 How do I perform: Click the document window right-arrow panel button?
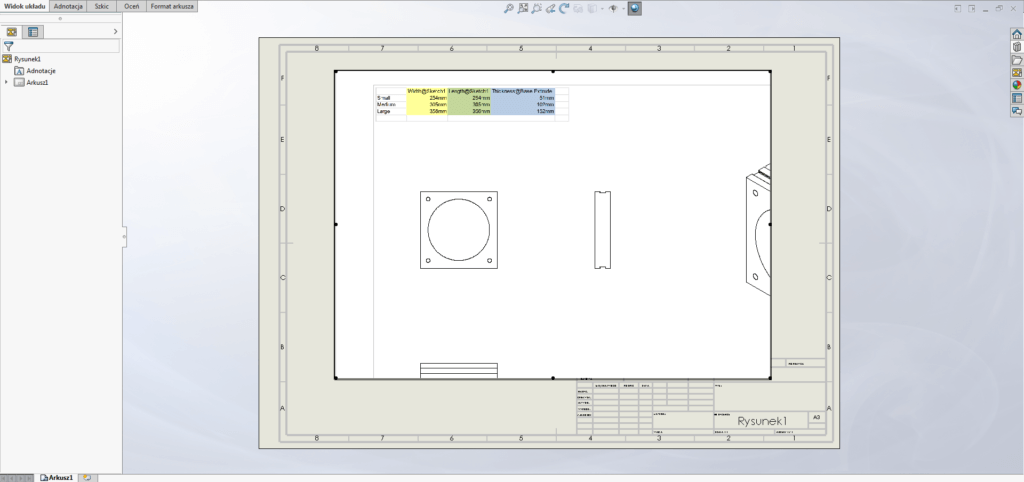pyautogui.click(x=972, y=8)
